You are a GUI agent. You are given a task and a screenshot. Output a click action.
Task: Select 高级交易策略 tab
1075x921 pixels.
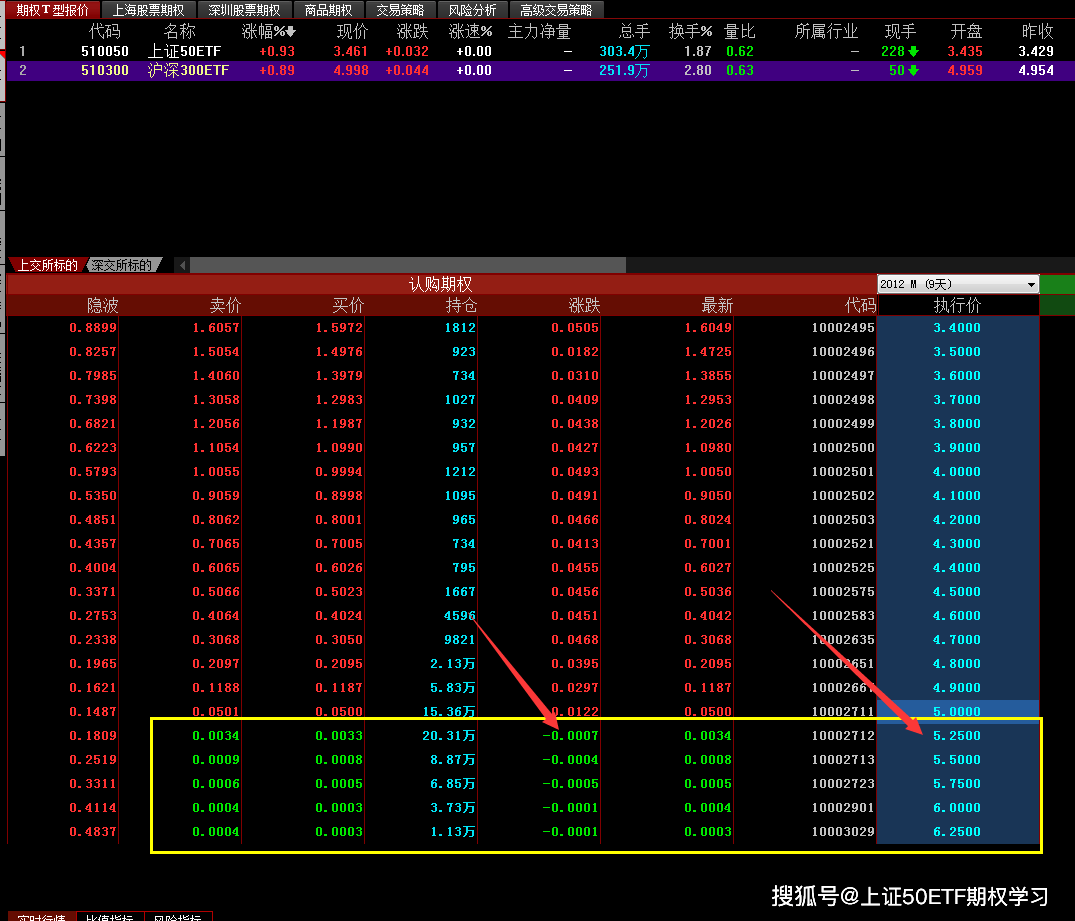pyautogui.click(x=555, y=10)
